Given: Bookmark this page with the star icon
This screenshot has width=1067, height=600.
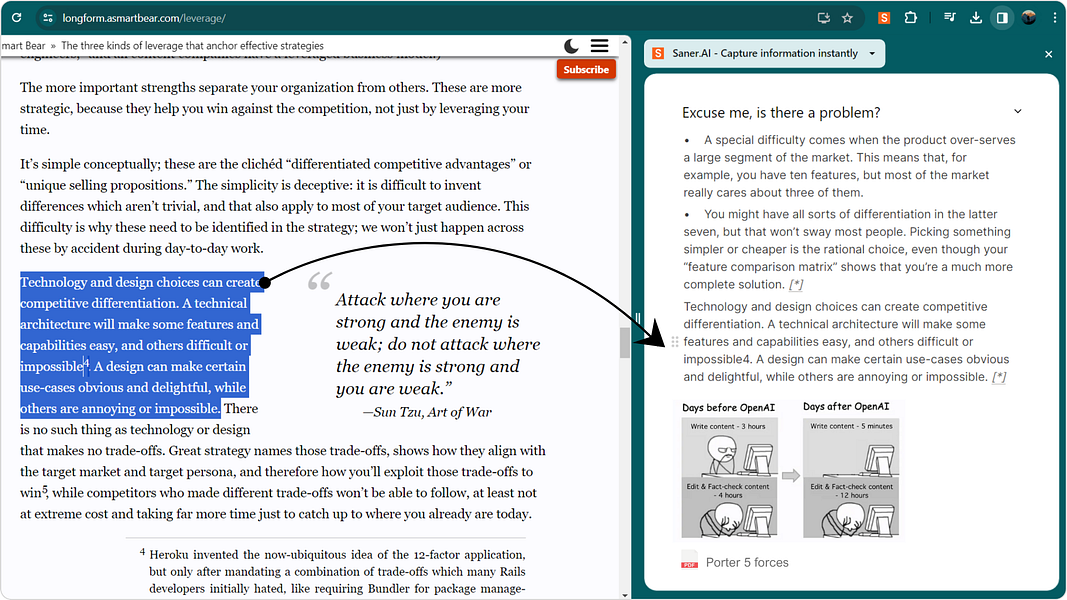Looking at the screenshot, I should point(847,18).
